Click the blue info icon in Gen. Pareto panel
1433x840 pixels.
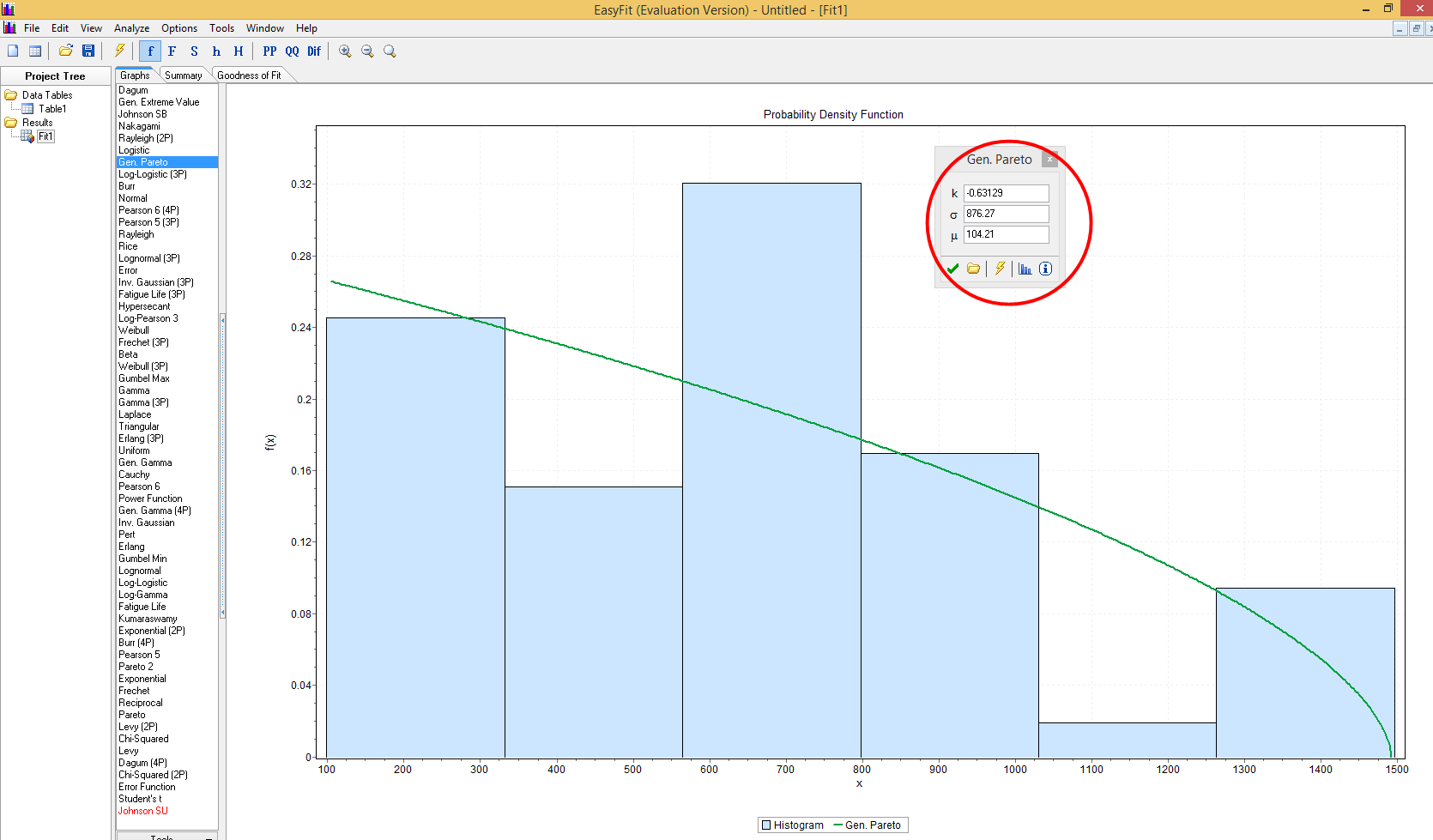(x=1045, y=269)
